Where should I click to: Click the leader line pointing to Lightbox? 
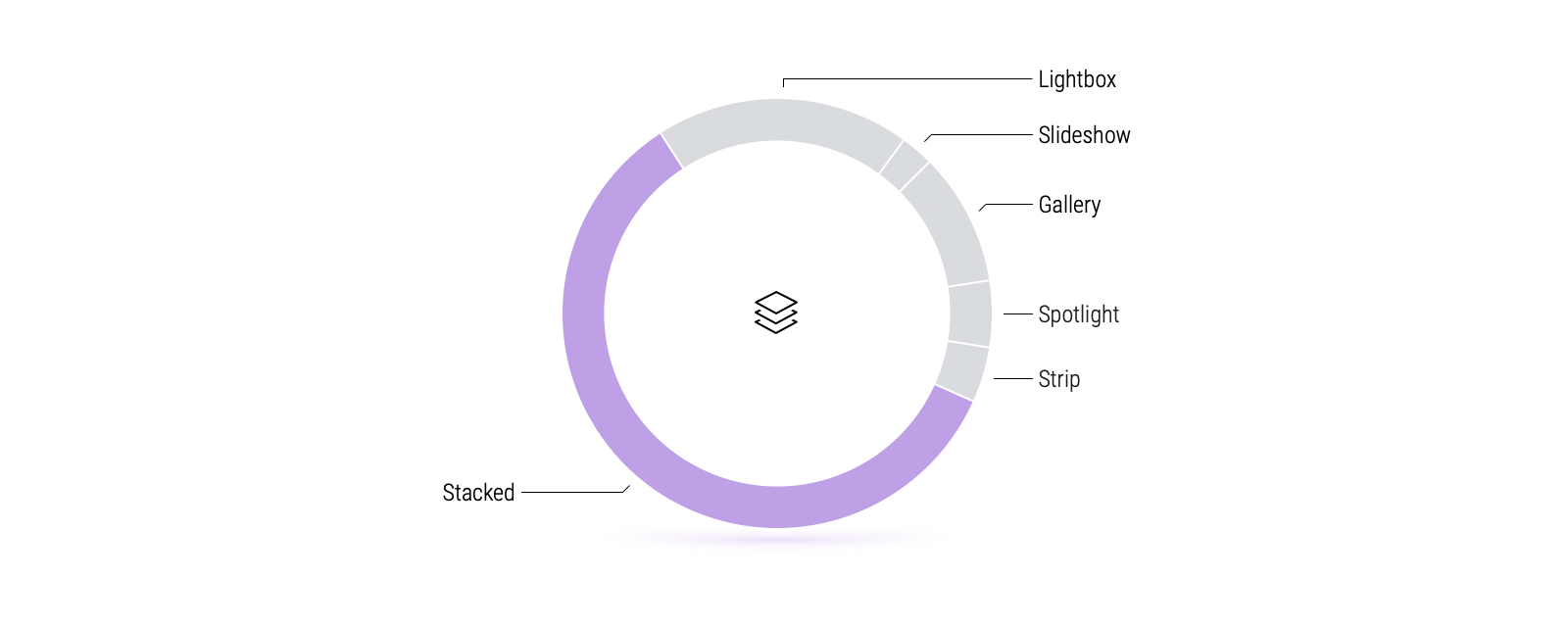(x=907, y=79)
